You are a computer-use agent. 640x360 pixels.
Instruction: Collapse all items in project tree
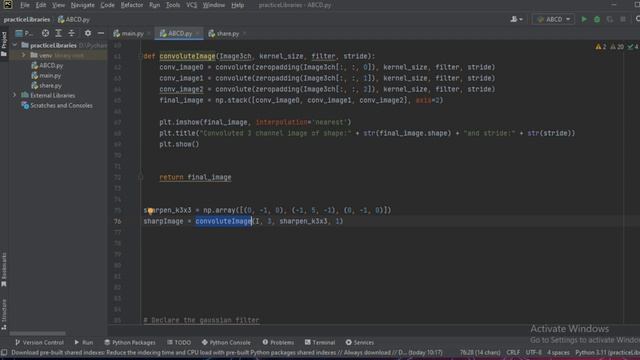coord(72,33)
